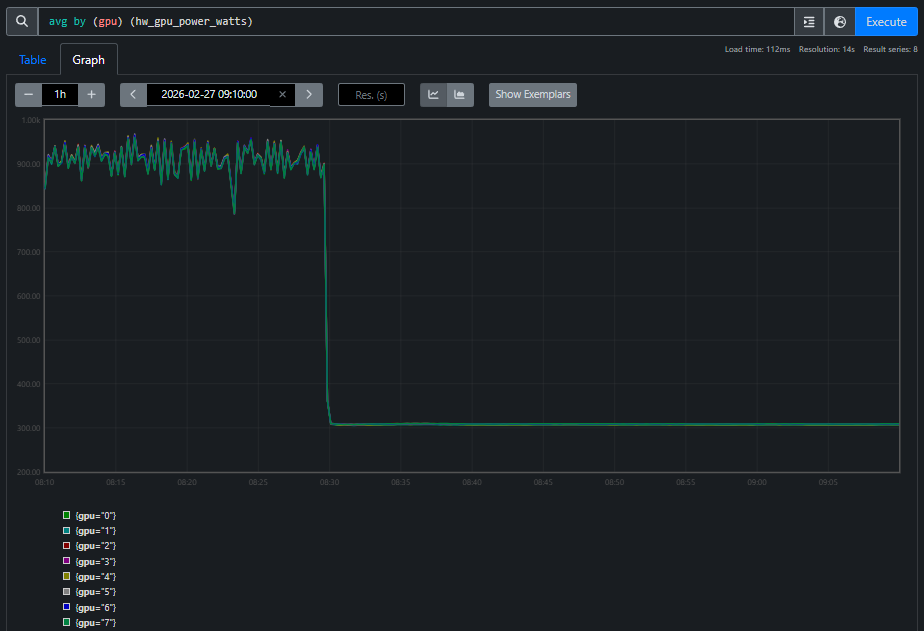
Task: Clear the end time with X icon
Action: (x=282, y=95)
